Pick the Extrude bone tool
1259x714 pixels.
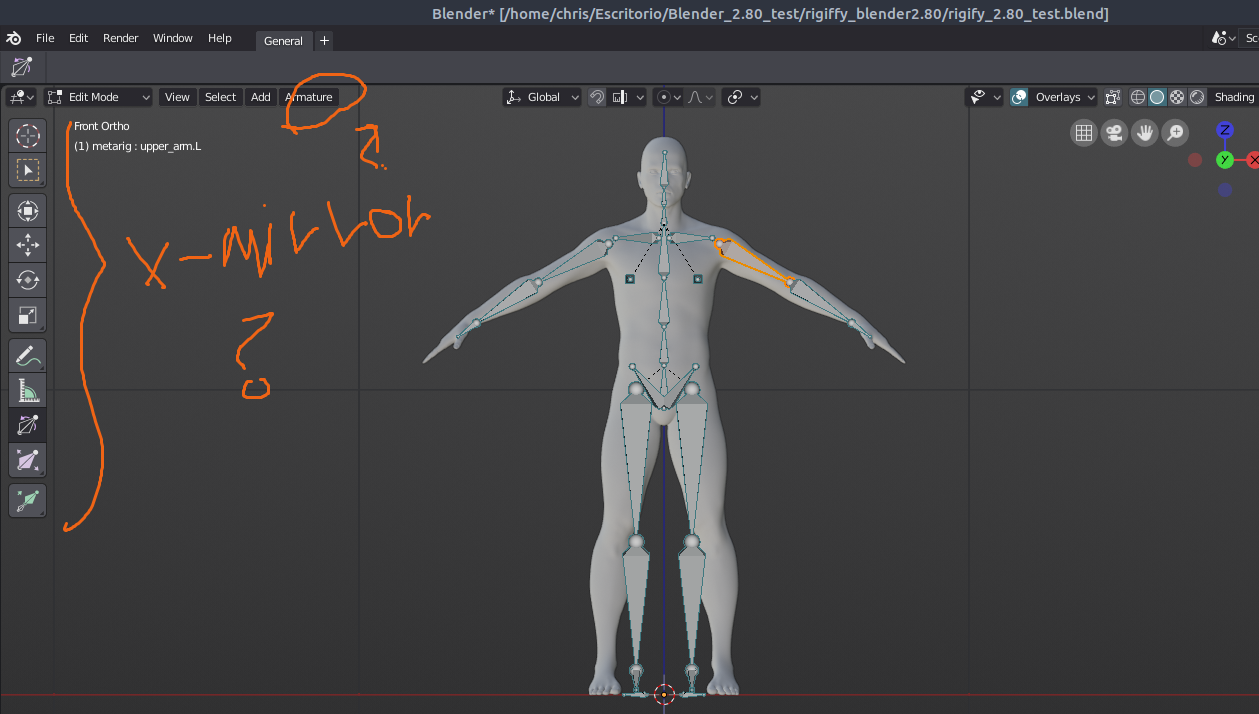[28, 501]
